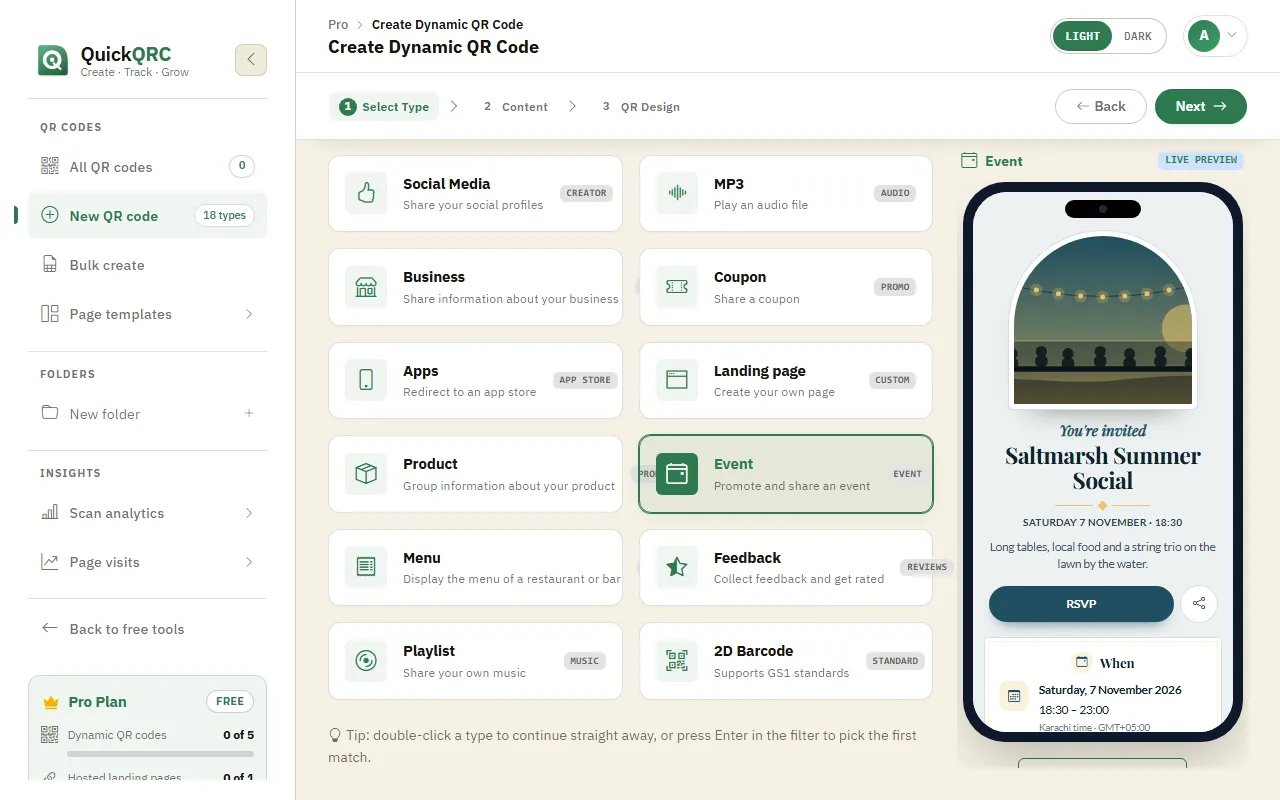The height and width of the screenshot is (800, 1280).
Task: Click the Menu list icon
Action: [x=366, y=567]
